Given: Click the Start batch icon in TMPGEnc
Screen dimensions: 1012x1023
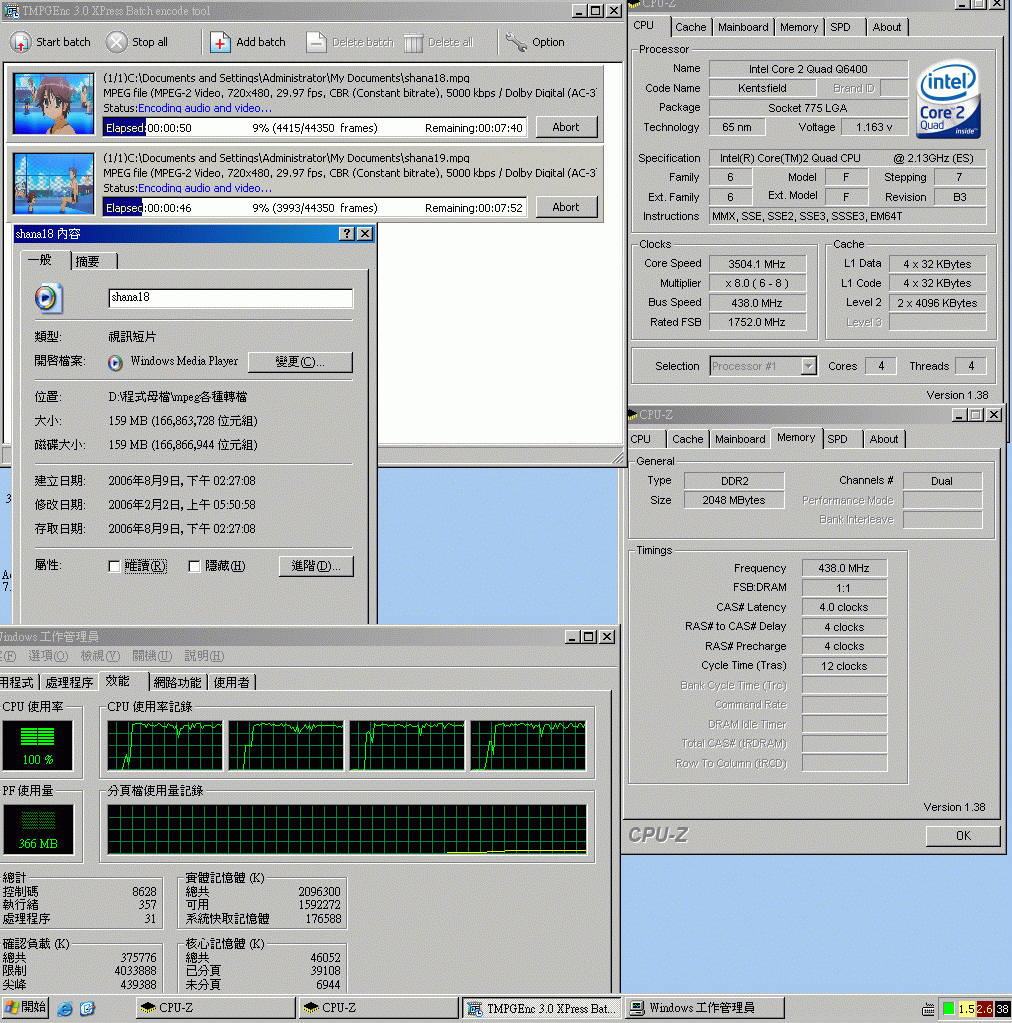Looking at the screenshot, I should tap(21, 42).
